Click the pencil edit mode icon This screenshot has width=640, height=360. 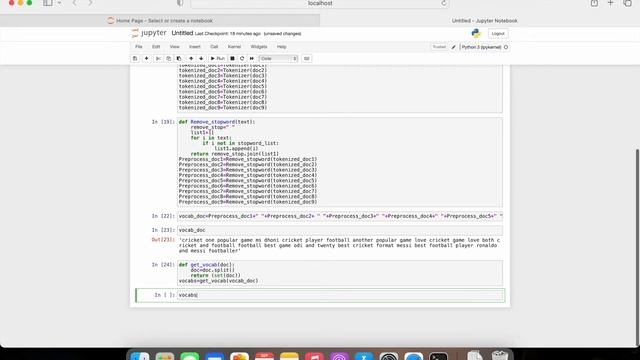point(453,47)
